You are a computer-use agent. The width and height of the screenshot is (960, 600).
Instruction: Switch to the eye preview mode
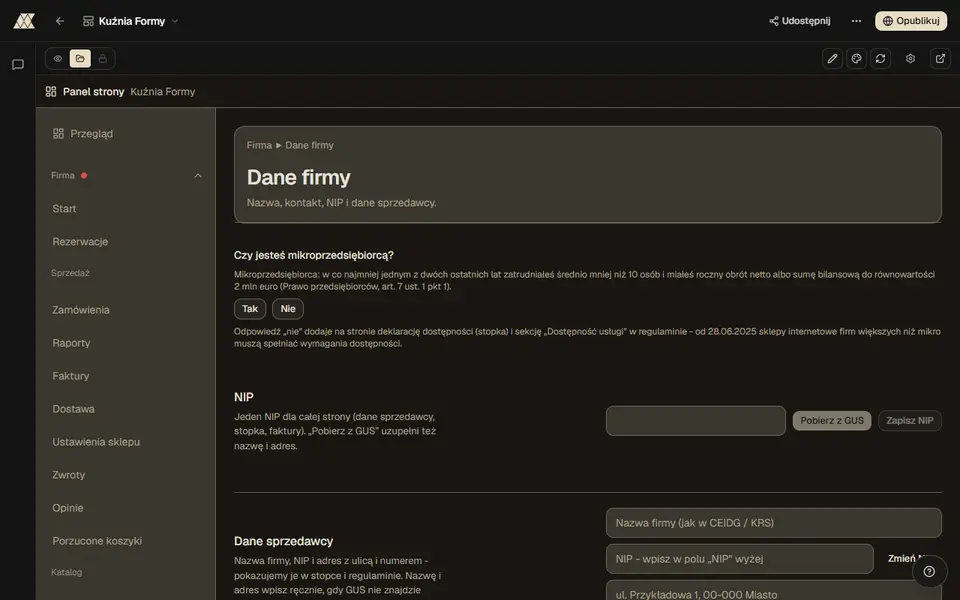point(58,59)
